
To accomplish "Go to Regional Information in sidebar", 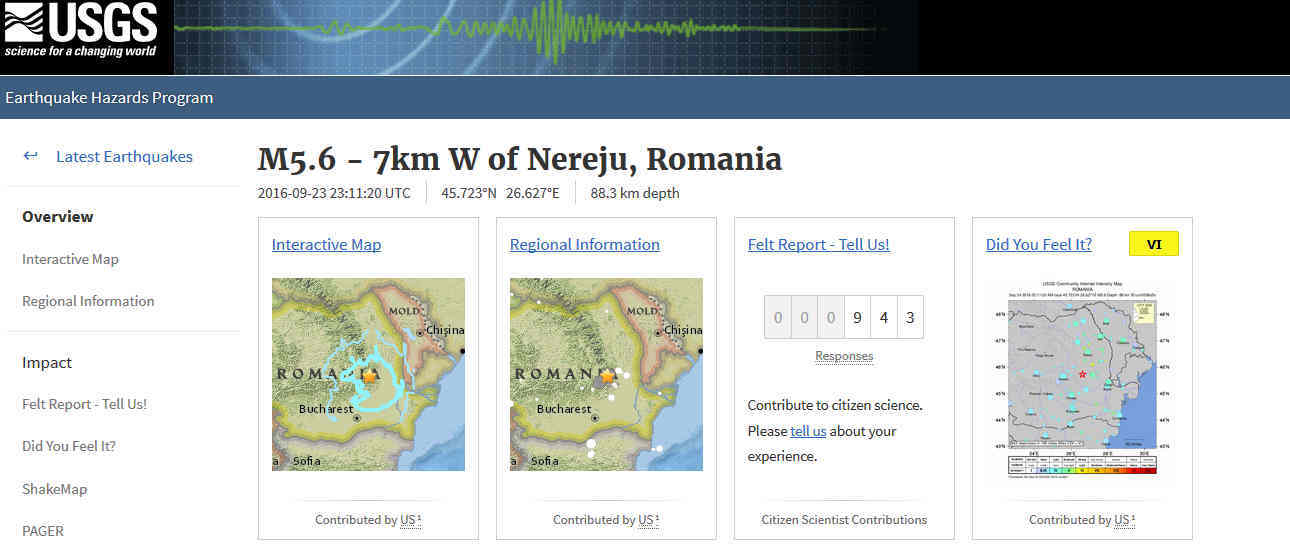I will 88,301.
